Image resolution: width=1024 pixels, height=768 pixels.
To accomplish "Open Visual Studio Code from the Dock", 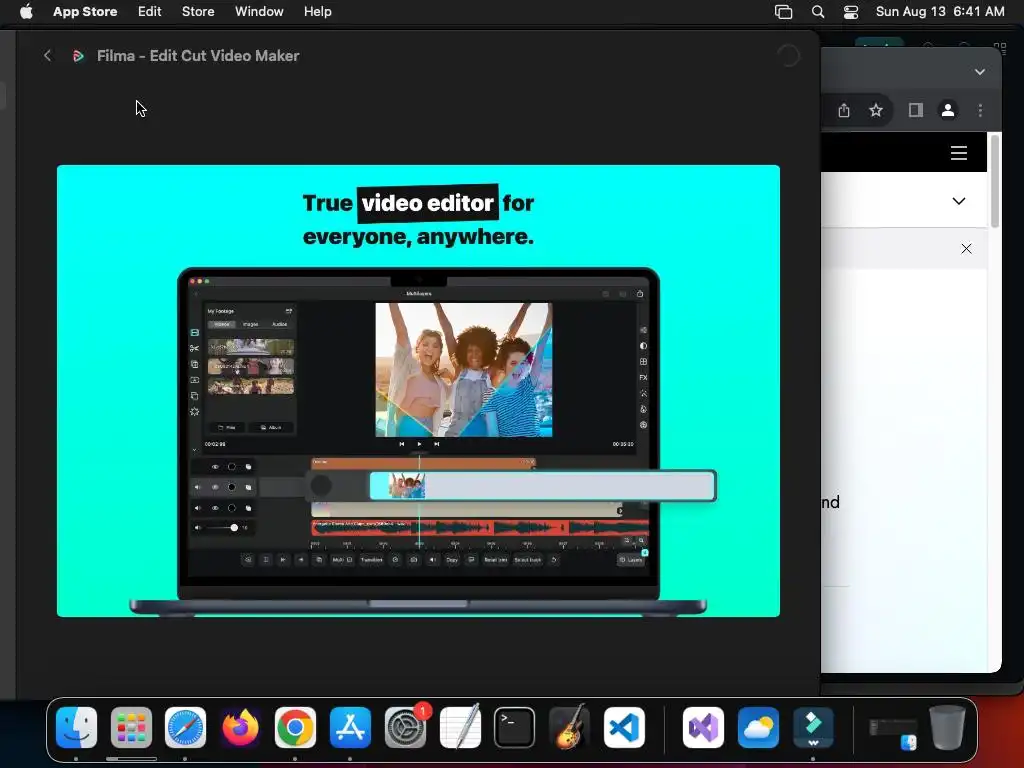I will pyautogui.click(x=624, y=727).
